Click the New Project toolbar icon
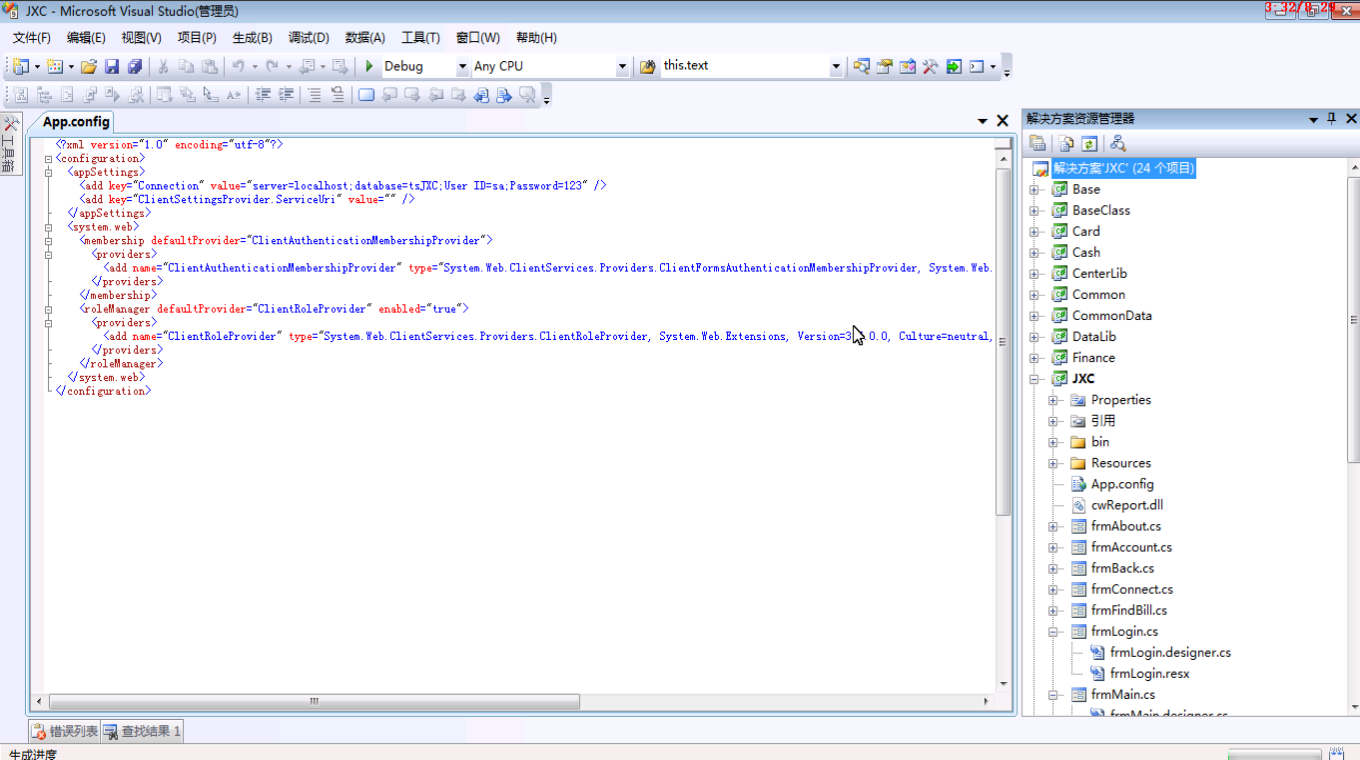Viewport: 1360px width, 760px height. pos(21,66)
